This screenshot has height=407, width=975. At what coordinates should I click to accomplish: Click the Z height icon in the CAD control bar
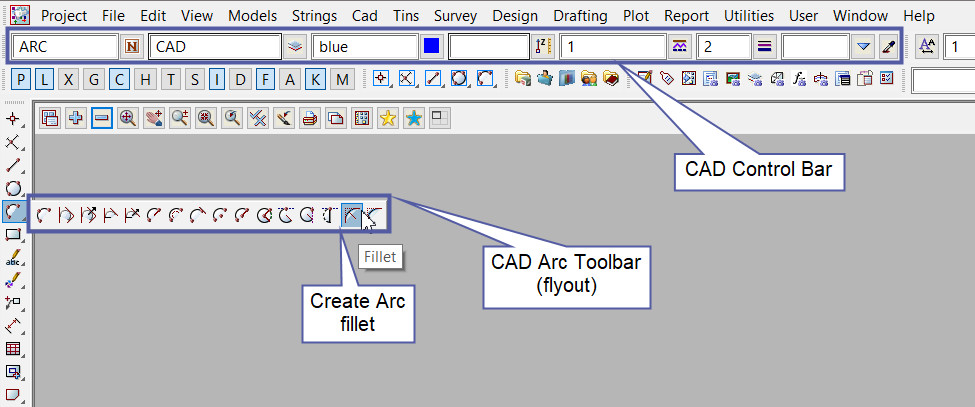tap(542, 47)
